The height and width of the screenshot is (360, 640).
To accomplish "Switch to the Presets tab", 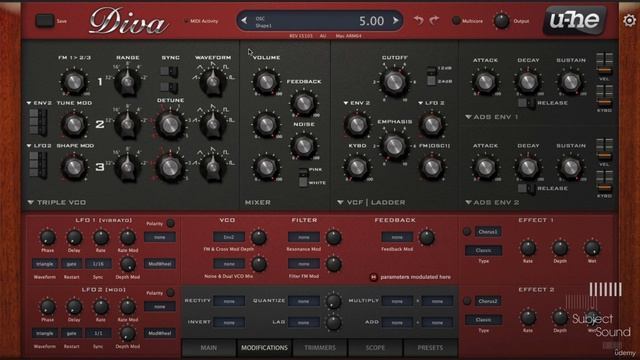I will [430, 348].
